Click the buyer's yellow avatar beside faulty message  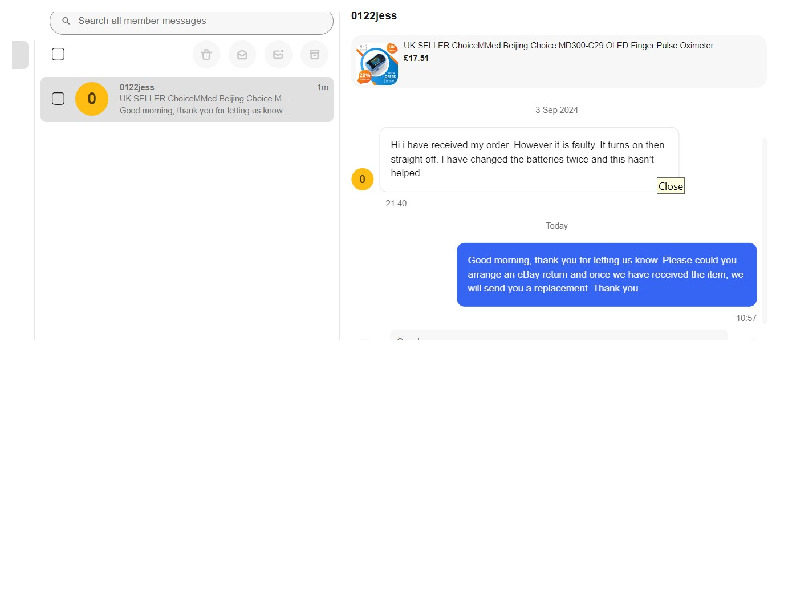pos(362,179)
